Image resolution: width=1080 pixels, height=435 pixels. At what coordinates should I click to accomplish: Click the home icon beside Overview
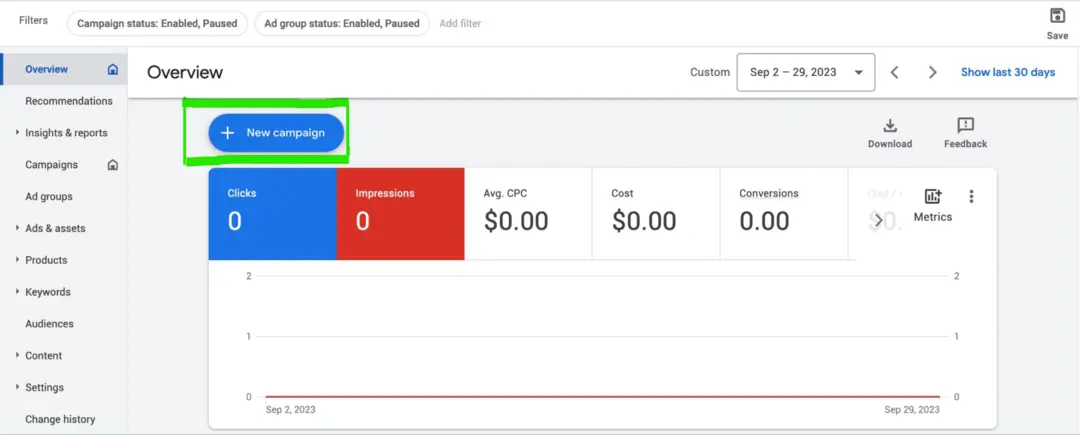coord(113,70)
